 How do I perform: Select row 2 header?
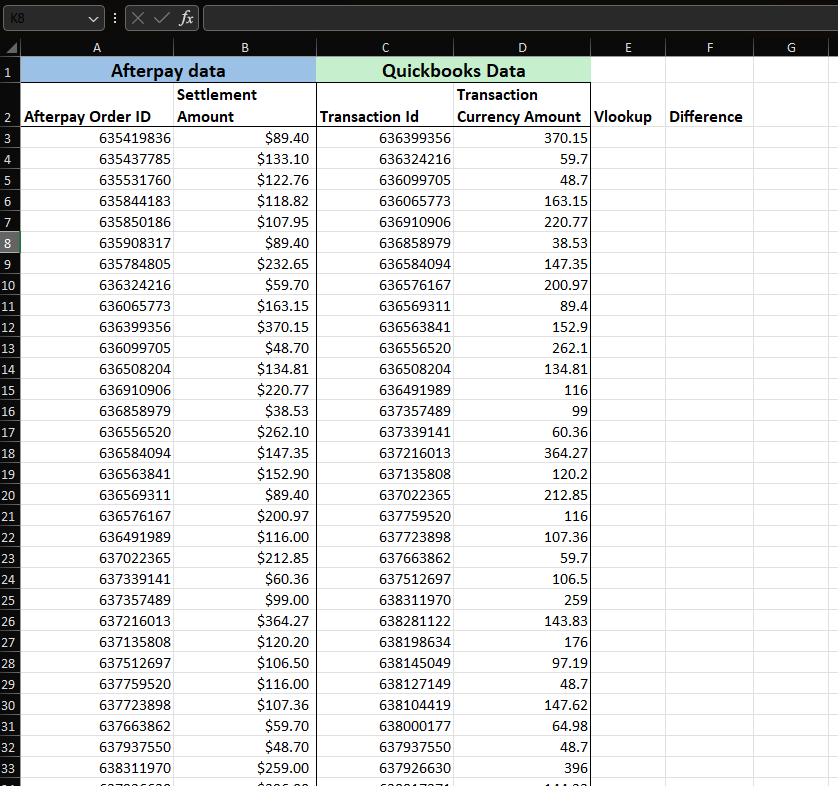click(10, 105)
